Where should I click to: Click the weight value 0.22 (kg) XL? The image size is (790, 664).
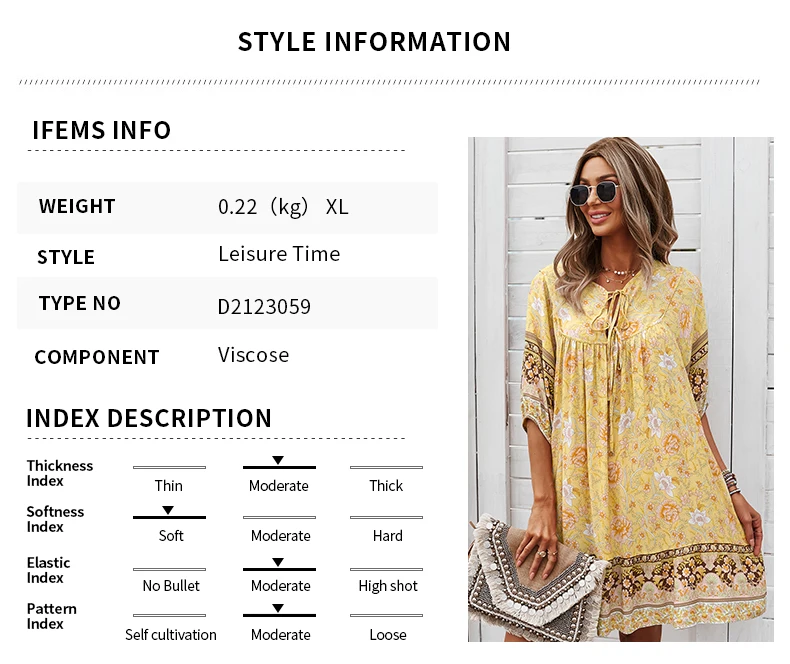283,207
